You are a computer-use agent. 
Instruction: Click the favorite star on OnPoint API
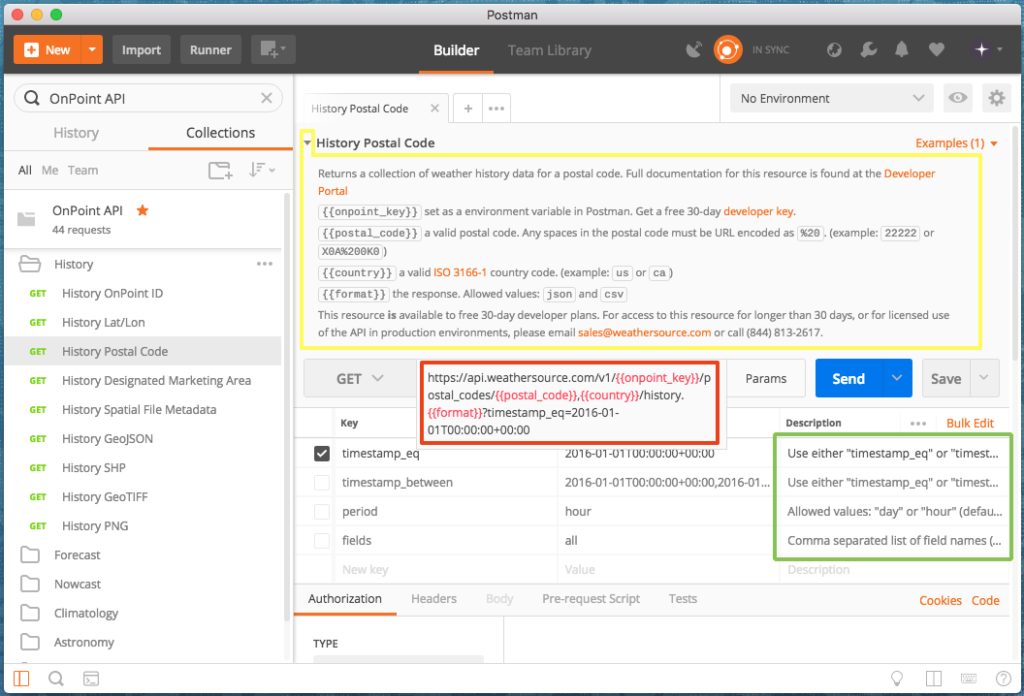pos(142,210)
